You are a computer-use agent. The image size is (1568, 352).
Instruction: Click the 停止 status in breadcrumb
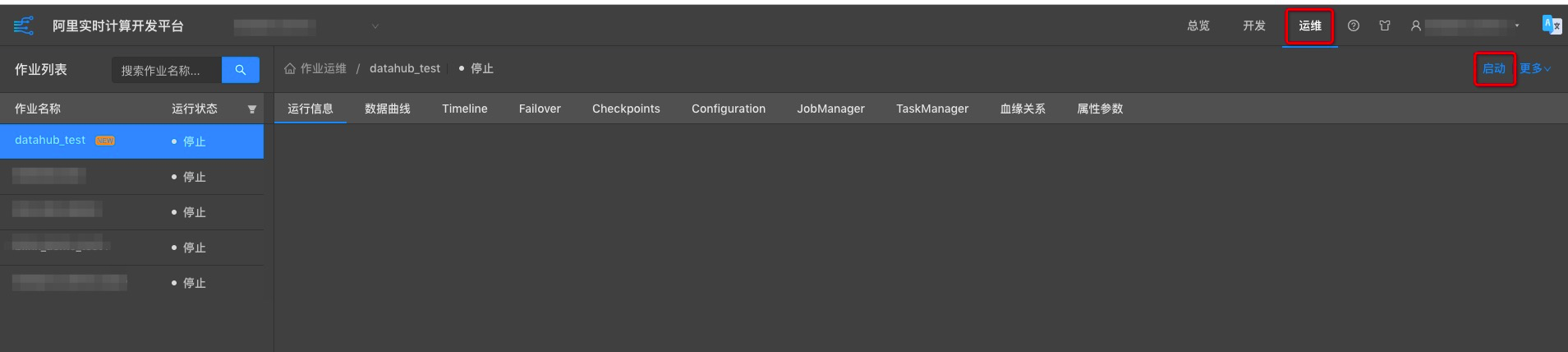coord(481,68)
